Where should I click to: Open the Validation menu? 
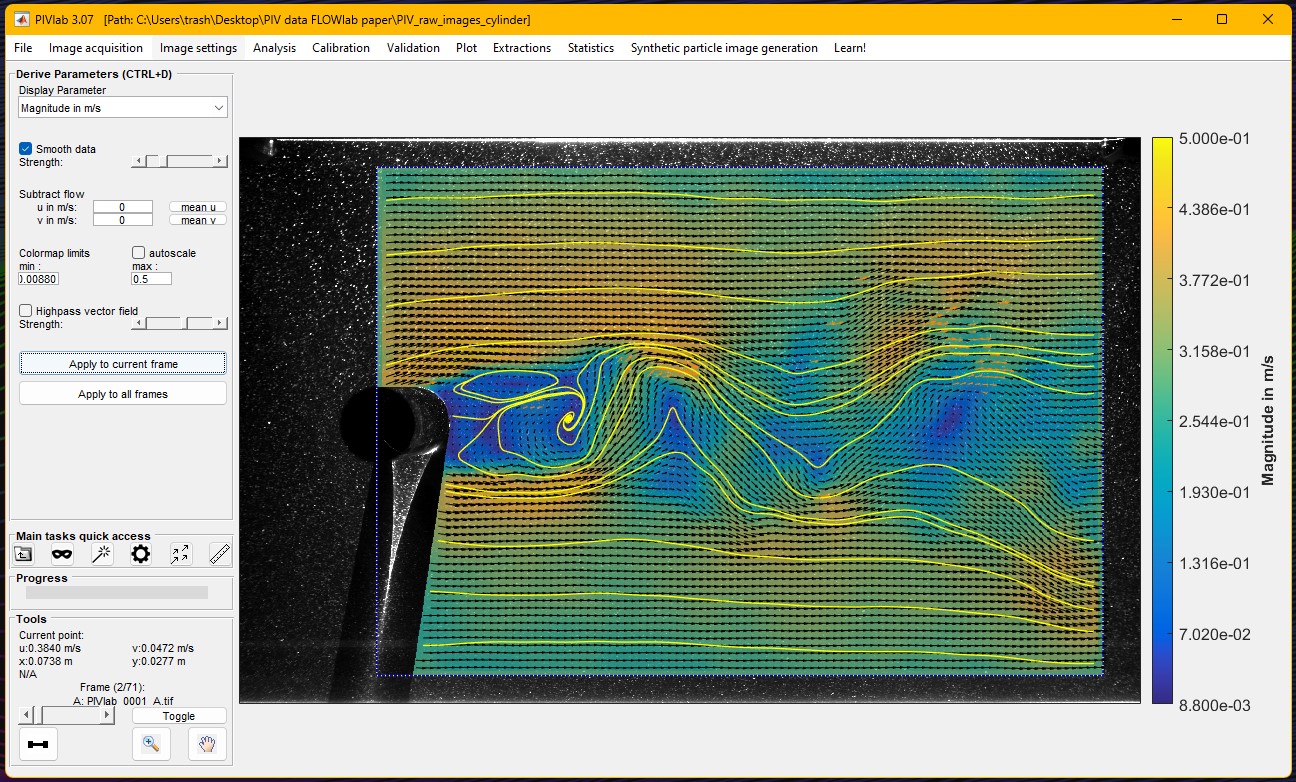click(413, 48)
